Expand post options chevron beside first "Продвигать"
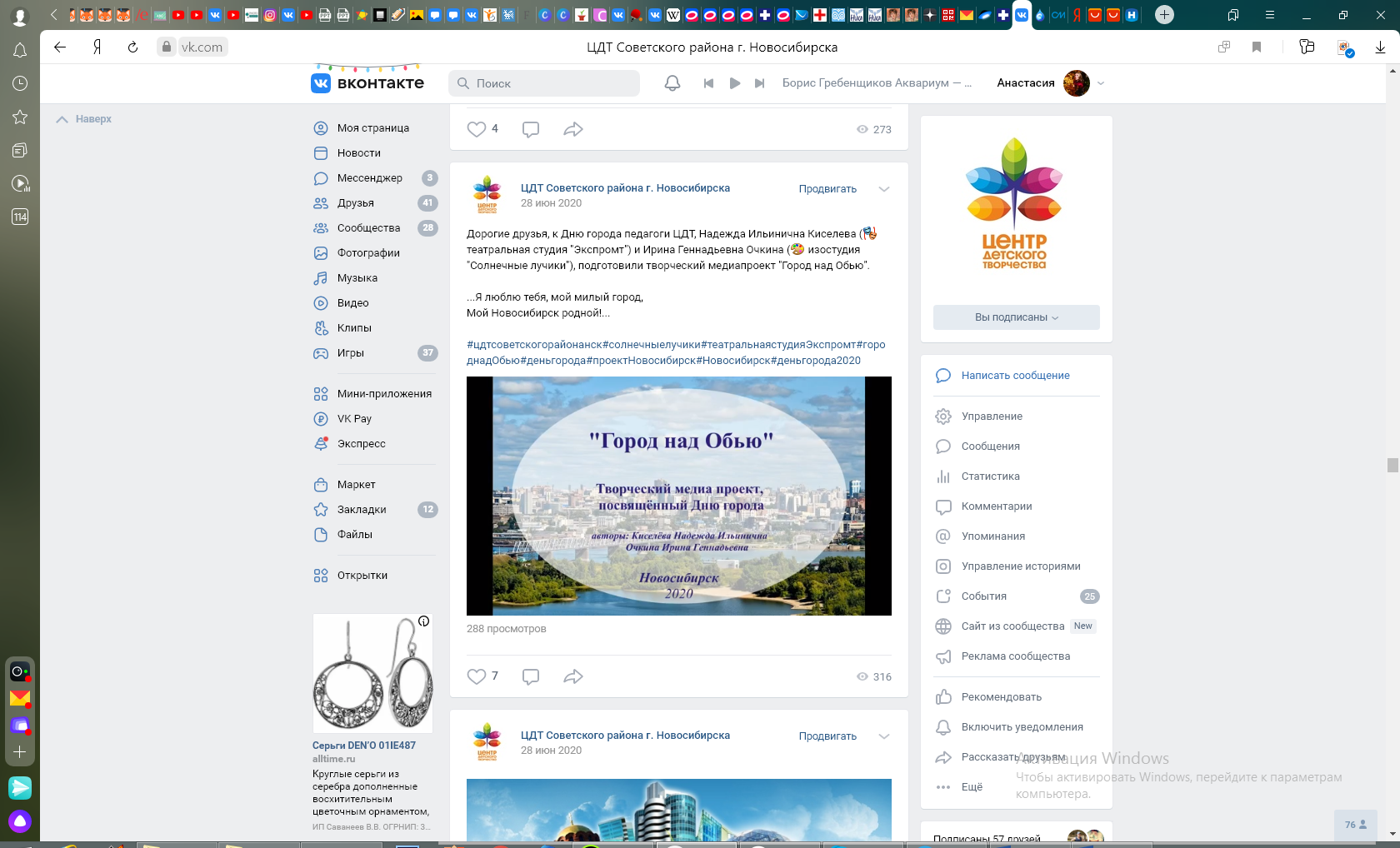 click(x=884, y=189)
